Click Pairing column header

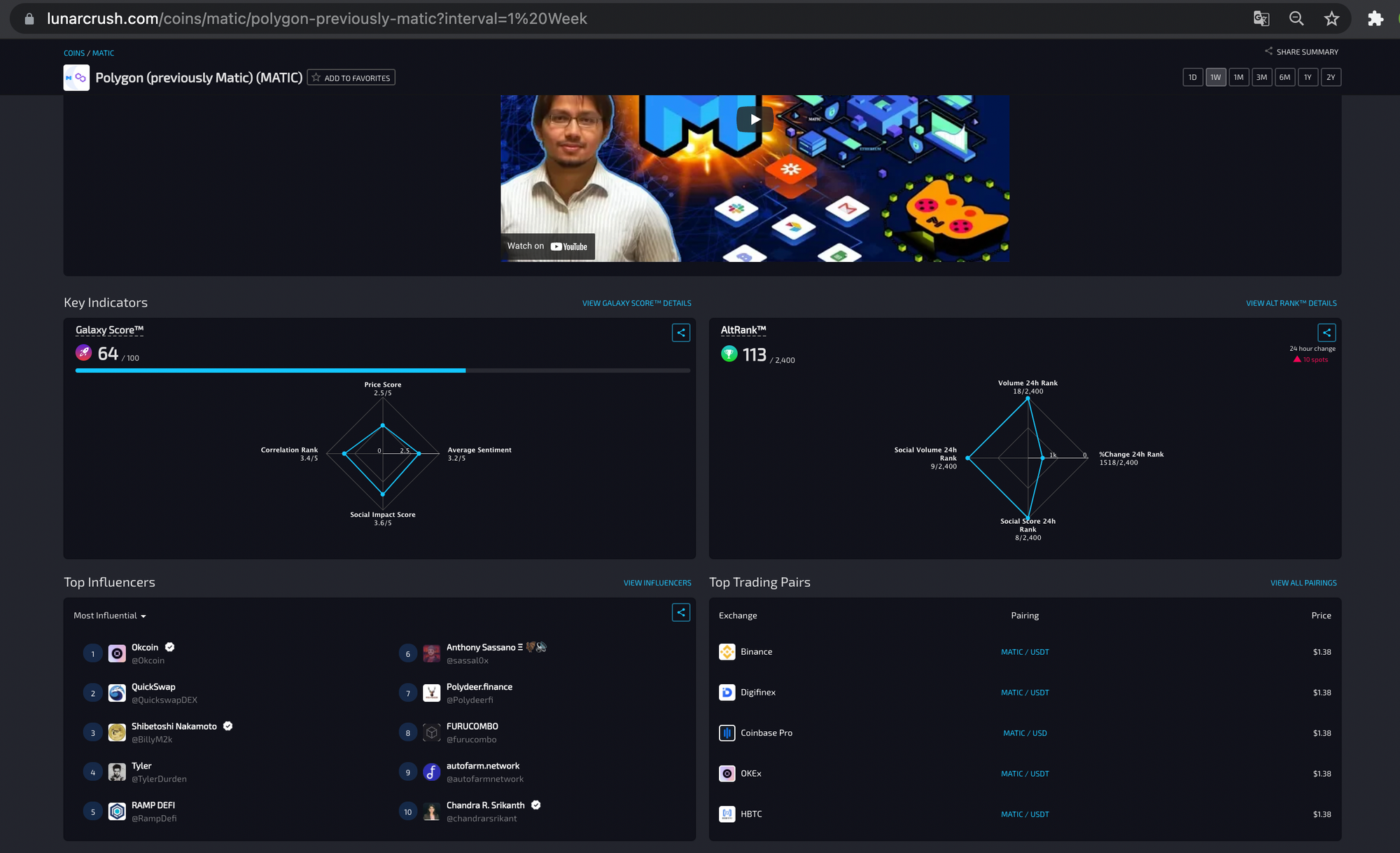point(1025,616)
